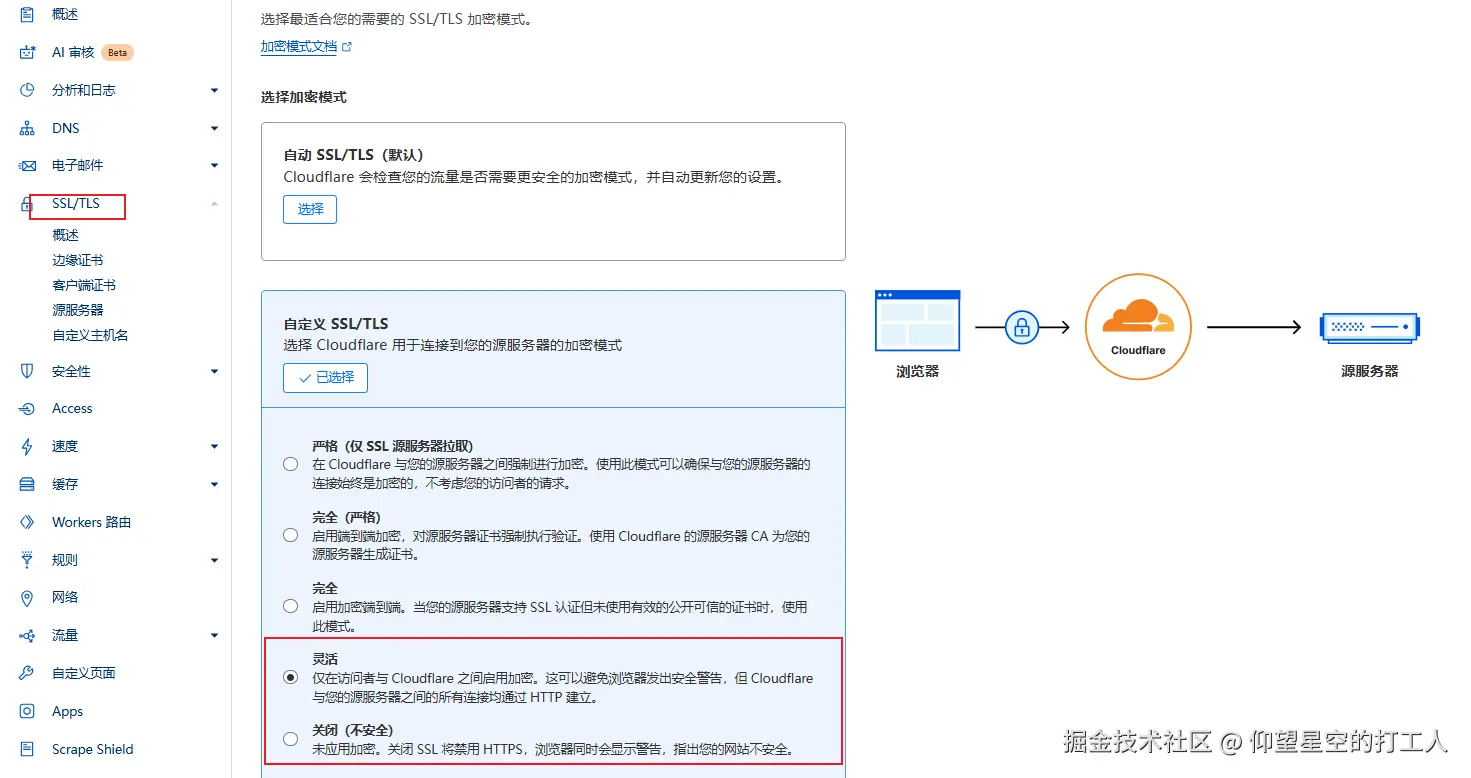Click the 自定义页面 wrench icon
The image size is (1471, 778).
click(28, 673)
